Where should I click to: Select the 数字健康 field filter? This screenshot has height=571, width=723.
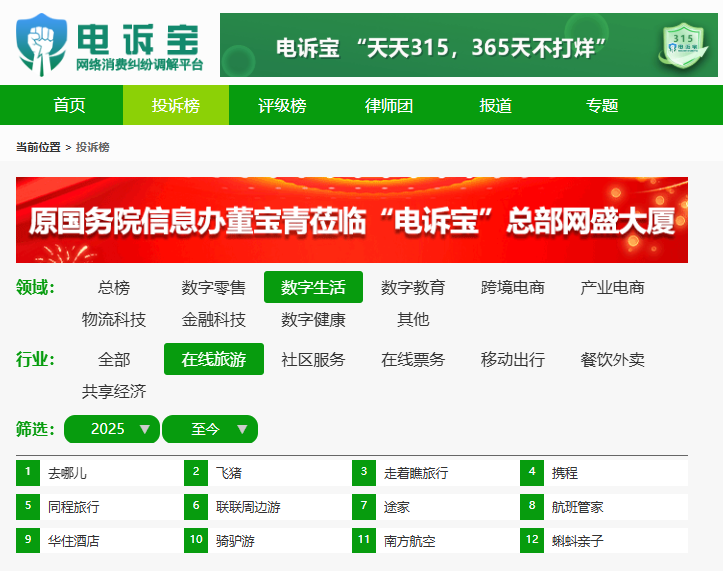point(313,319)
